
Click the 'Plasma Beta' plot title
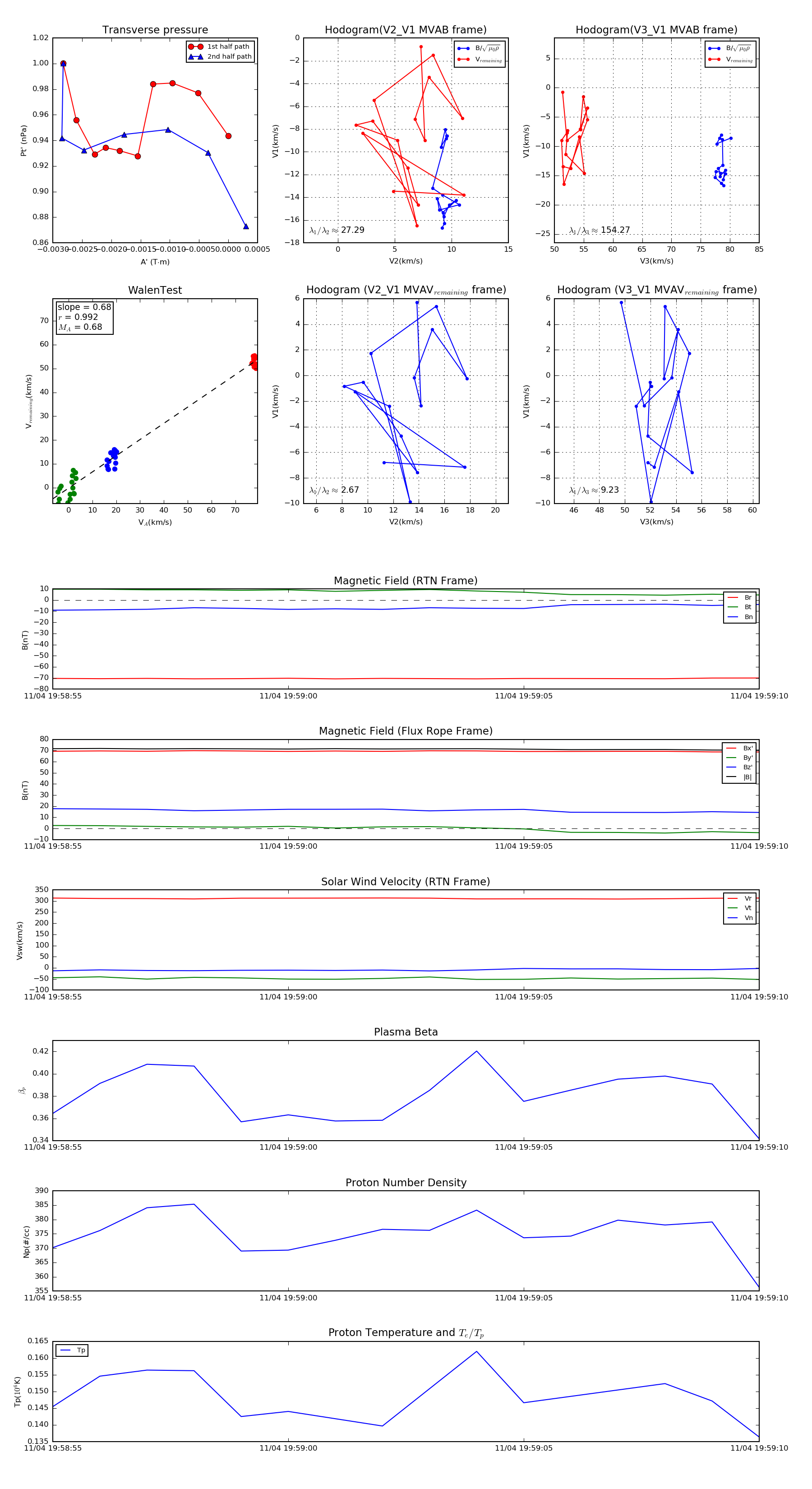(406, 1032)
